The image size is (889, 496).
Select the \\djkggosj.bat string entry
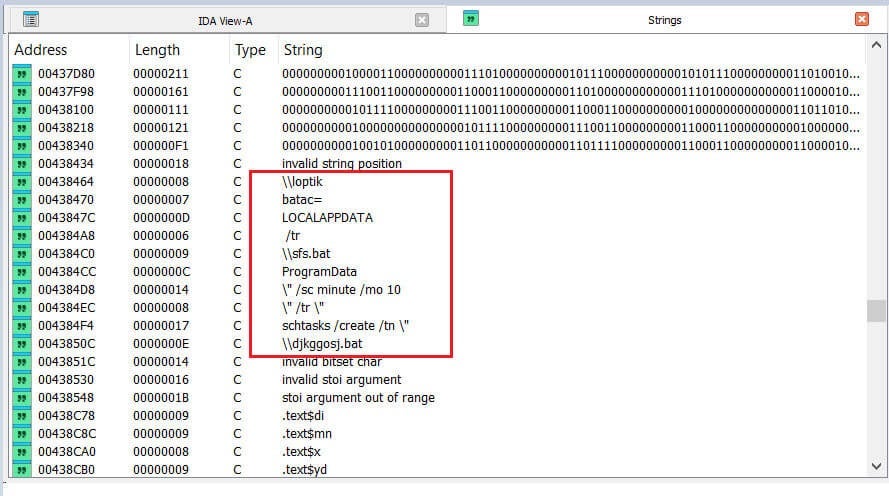tap(322, 344)
